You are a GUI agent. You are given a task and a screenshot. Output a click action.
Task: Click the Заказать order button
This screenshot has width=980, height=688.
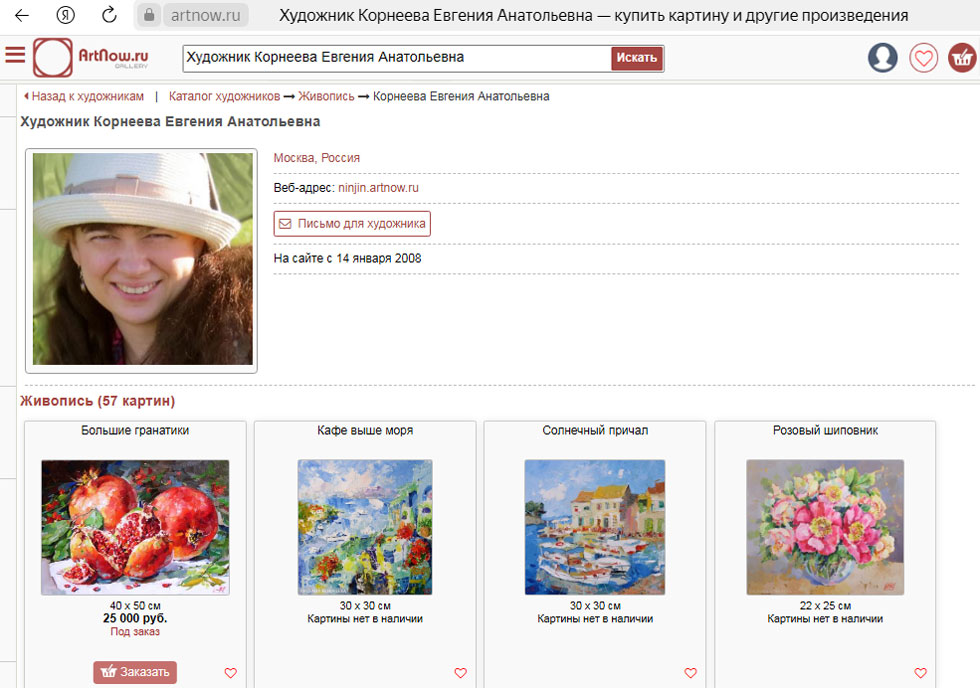tap(135, 672)
